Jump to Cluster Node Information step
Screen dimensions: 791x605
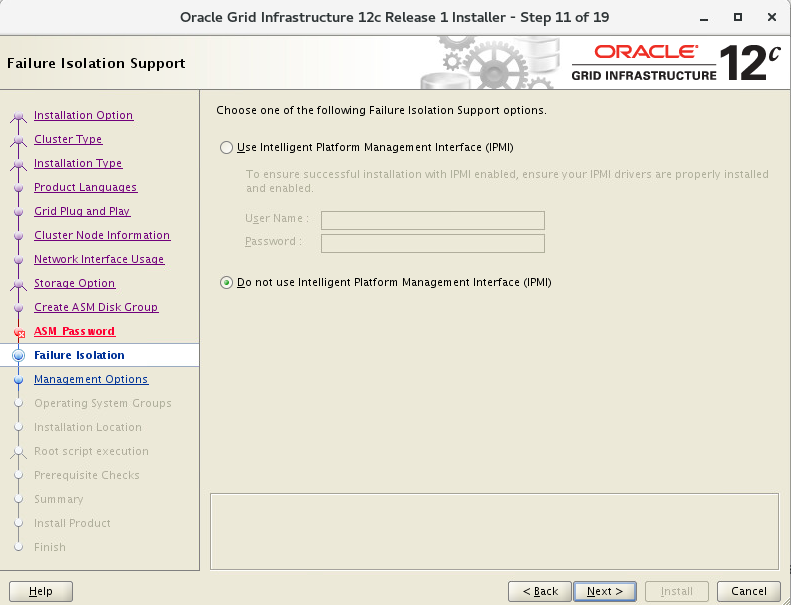tap(102, 235)
